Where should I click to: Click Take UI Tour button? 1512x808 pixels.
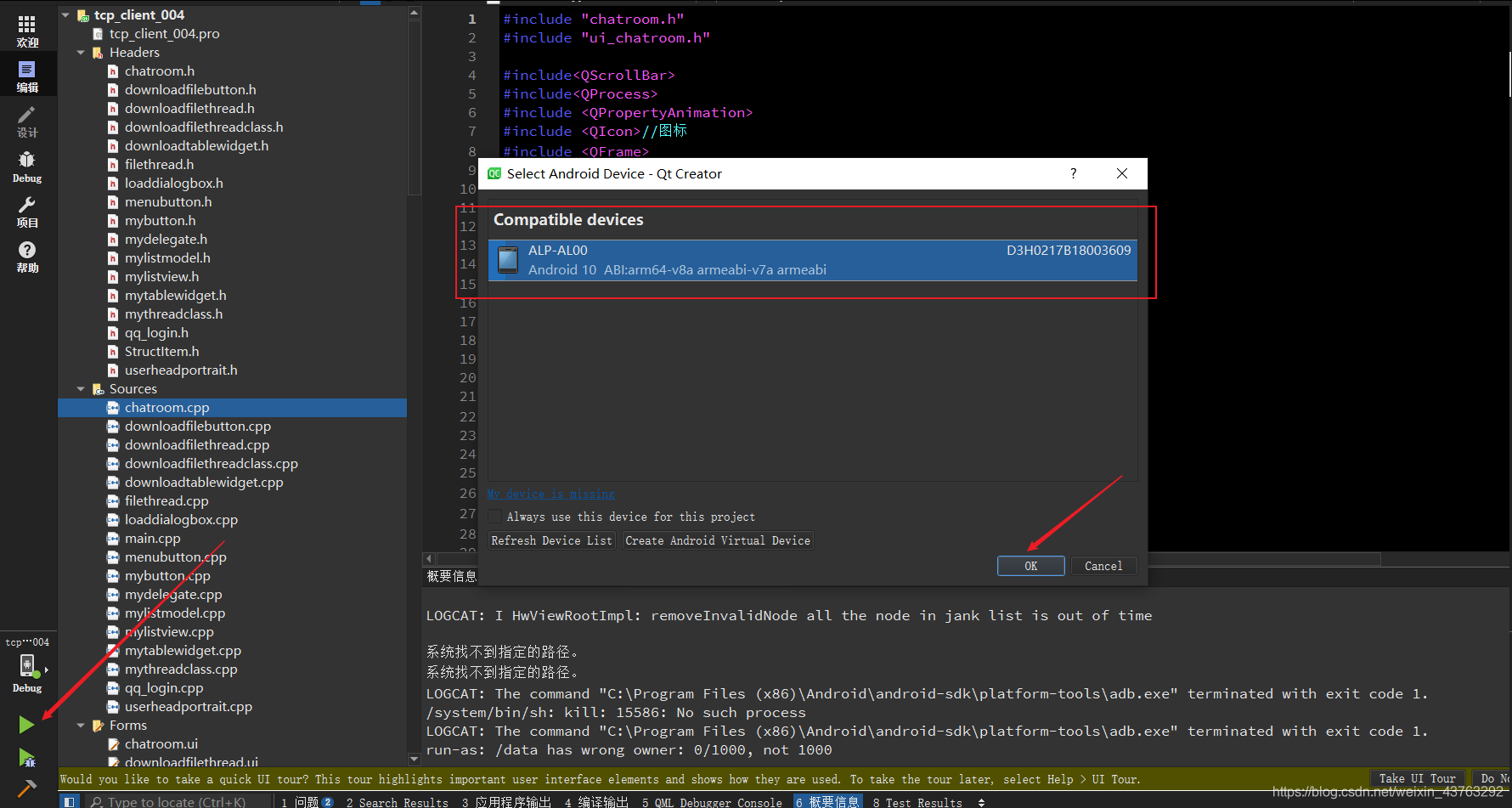tap(1417, 778)
